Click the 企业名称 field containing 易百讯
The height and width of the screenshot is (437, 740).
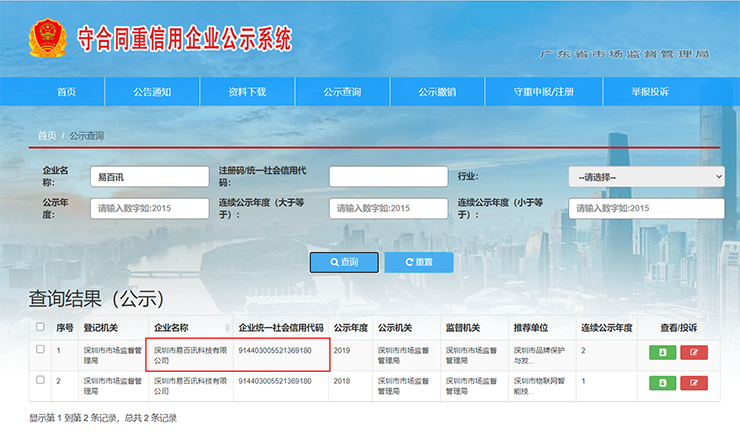tap(148, 177)
